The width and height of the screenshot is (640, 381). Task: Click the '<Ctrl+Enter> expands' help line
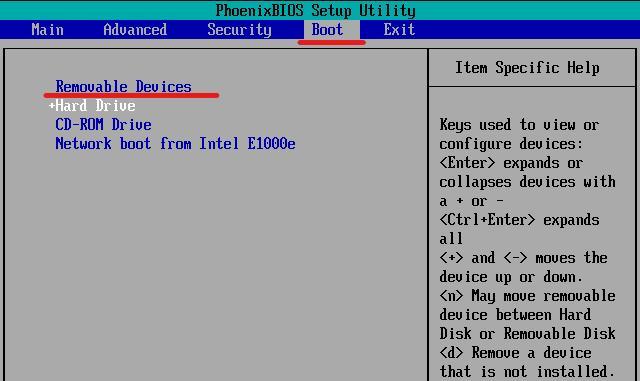click(519, 220)
